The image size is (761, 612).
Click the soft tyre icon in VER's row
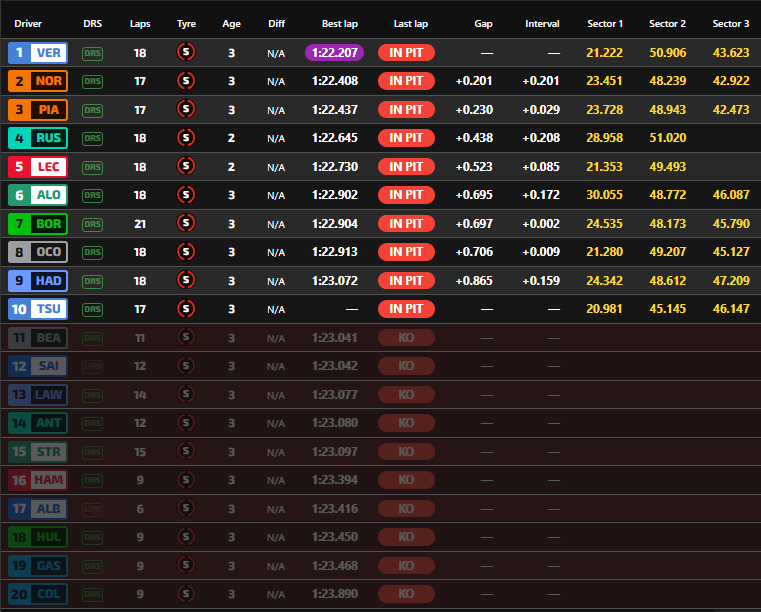(x=186, y=52)
